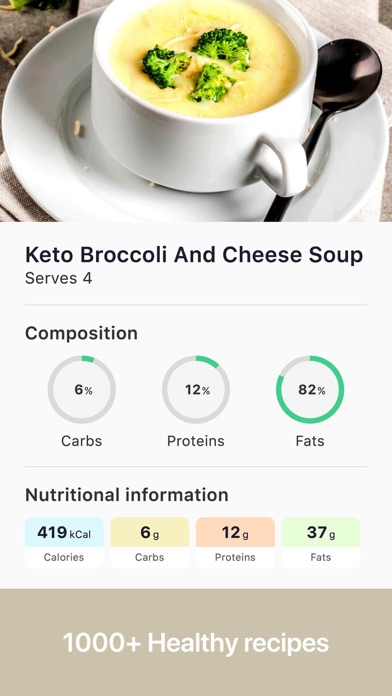Tap the broccoli soup recipe photo
Screen dimensions: 392x696
[x=196, y=111]
